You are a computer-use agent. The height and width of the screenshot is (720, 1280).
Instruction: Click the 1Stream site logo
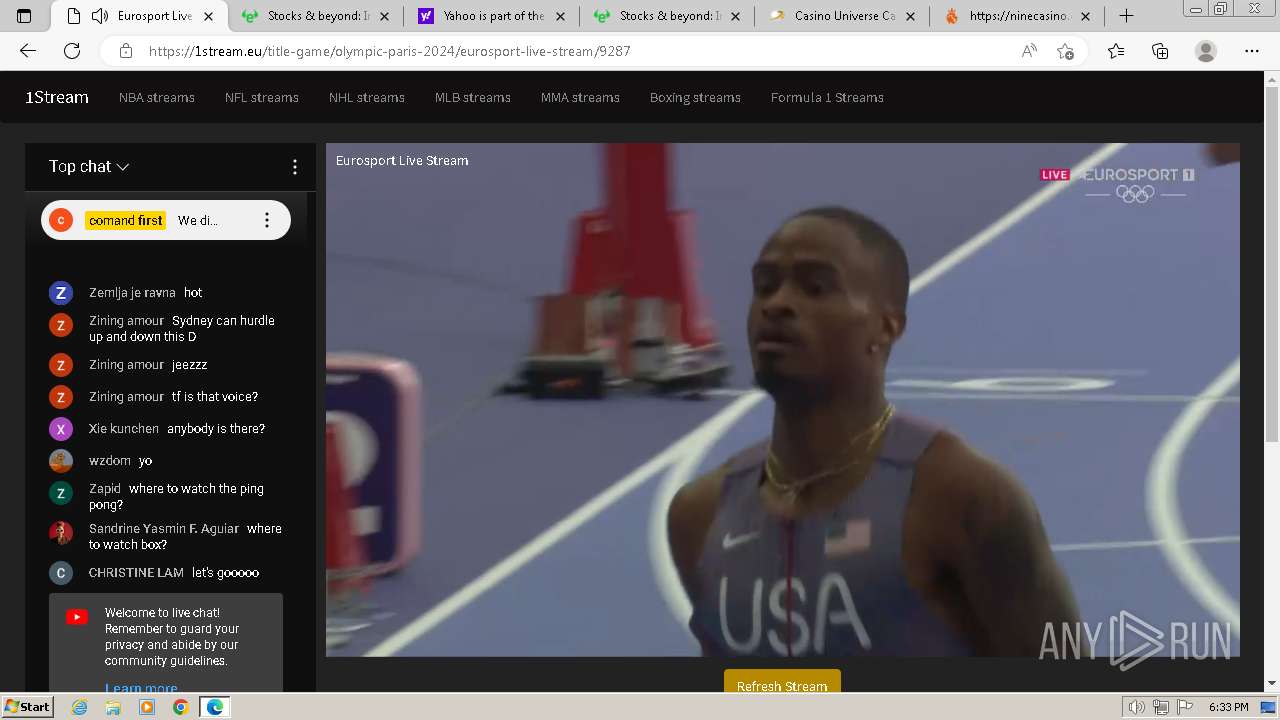coord(57,97)
